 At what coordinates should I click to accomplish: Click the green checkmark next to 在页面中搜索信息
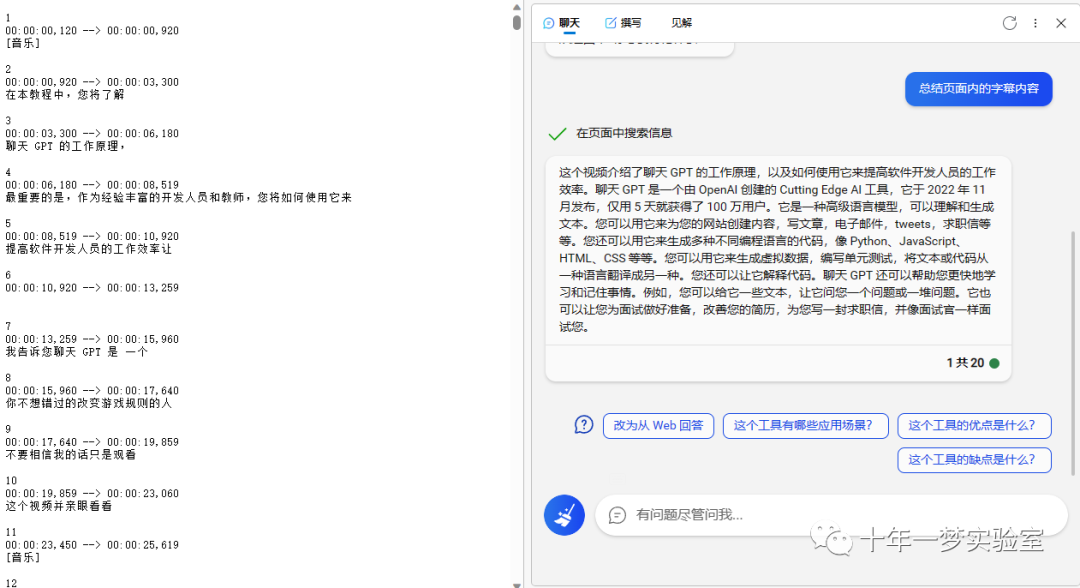(x=557, y=134)
